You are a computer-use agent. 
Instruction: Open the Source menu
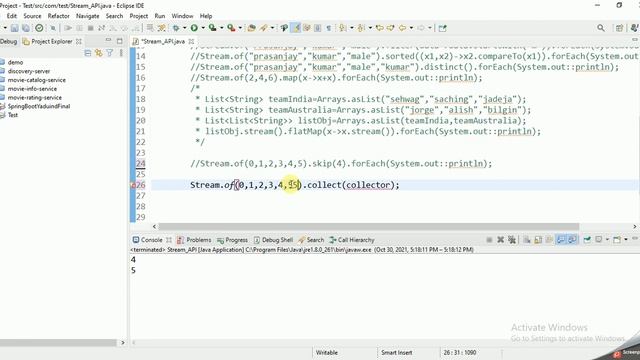click(32, 16)
